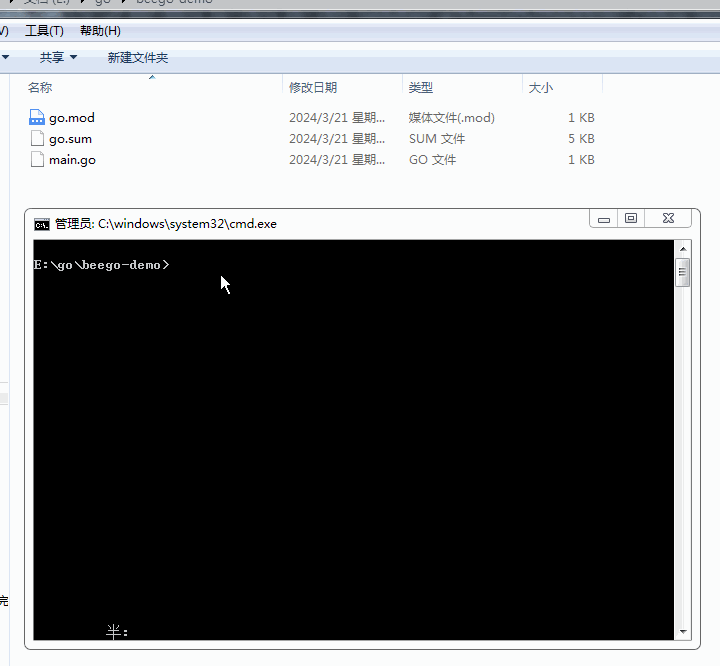Click the 新建文件夹 button
Image resolution: width=720 pixels, height=666 pixels.
click(x=138, y=57)
